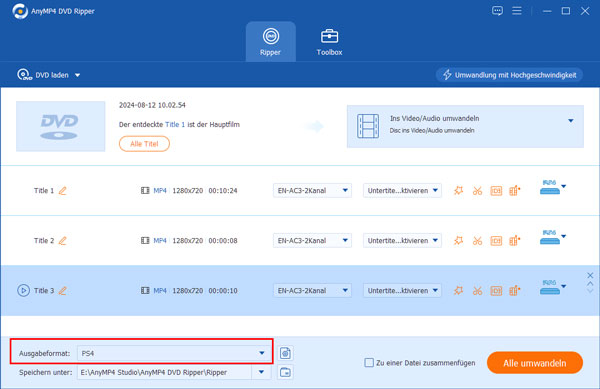
Task: Select the Ripper tab
Action: [x=271, y=42]
